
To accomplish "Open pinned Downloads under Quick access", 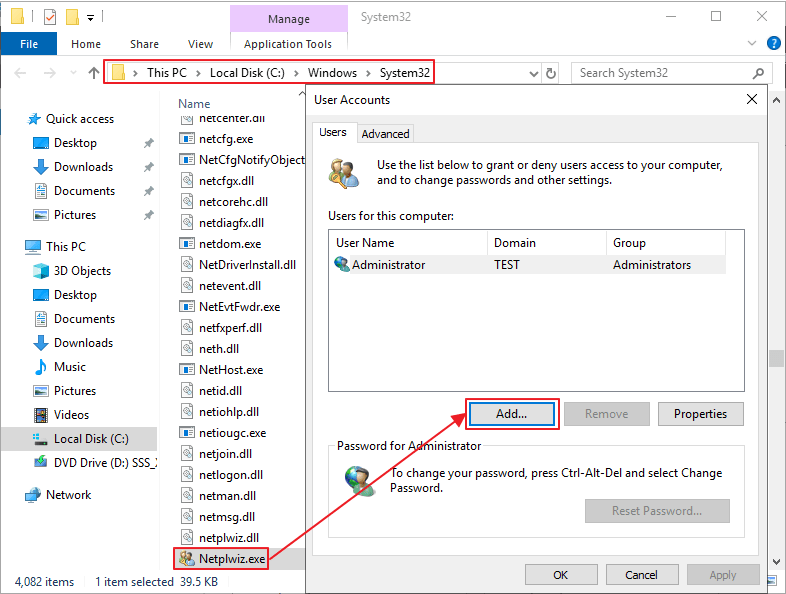I will coord(83,167).
